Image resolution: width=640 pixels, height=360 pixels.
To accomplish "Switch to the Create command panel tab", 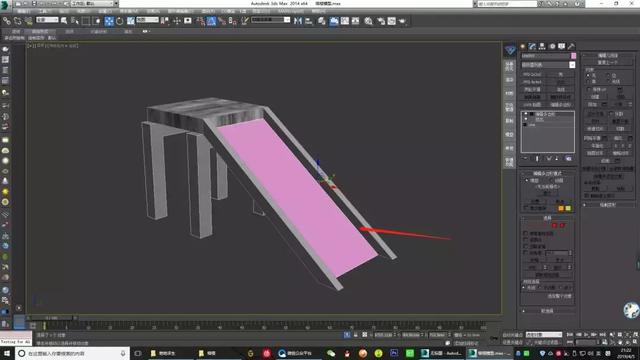I will point(522,47).
